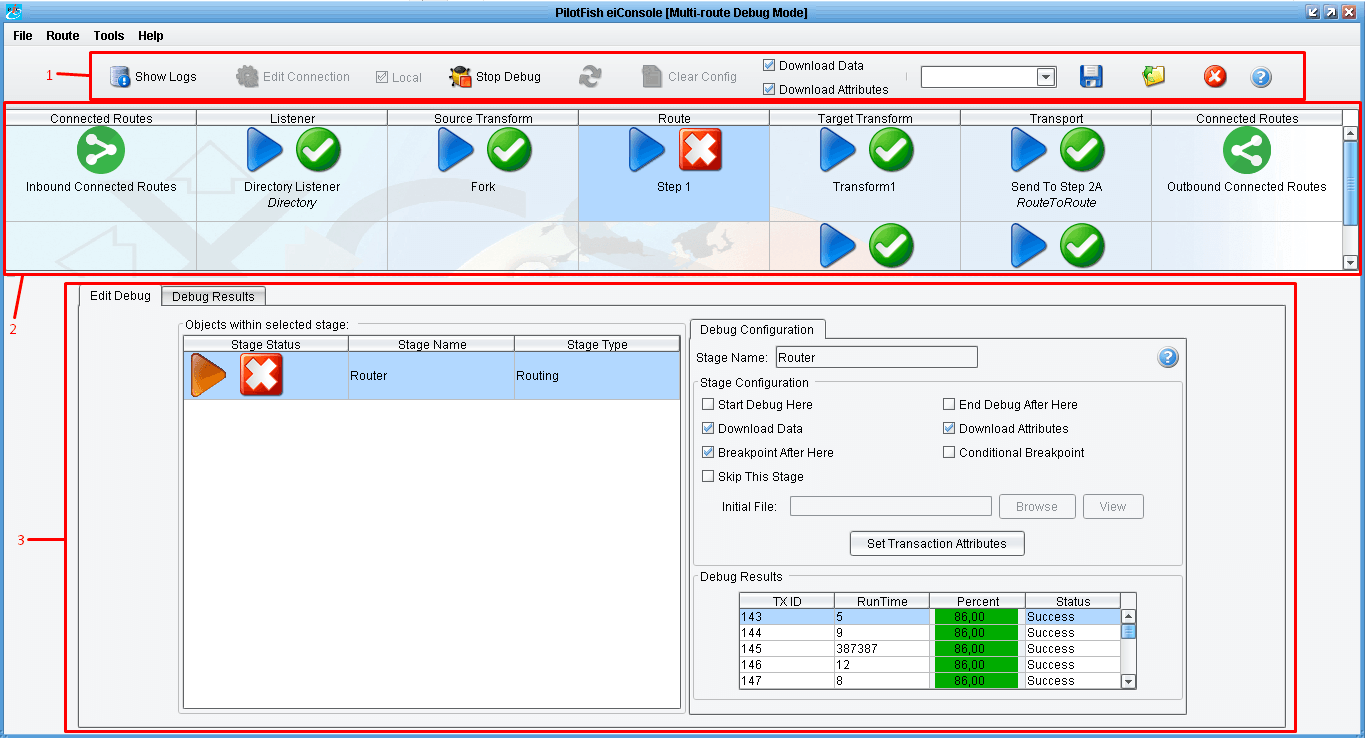The height and width of the screenshot is (738, 1365).
Task: Click into the Stage Name field
Action: [x=875, y=357]
